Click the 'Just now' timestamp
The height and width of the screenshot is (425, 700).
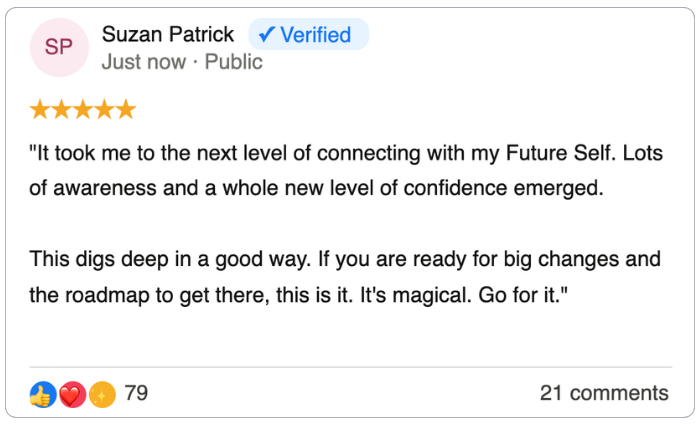pos(143,62)
